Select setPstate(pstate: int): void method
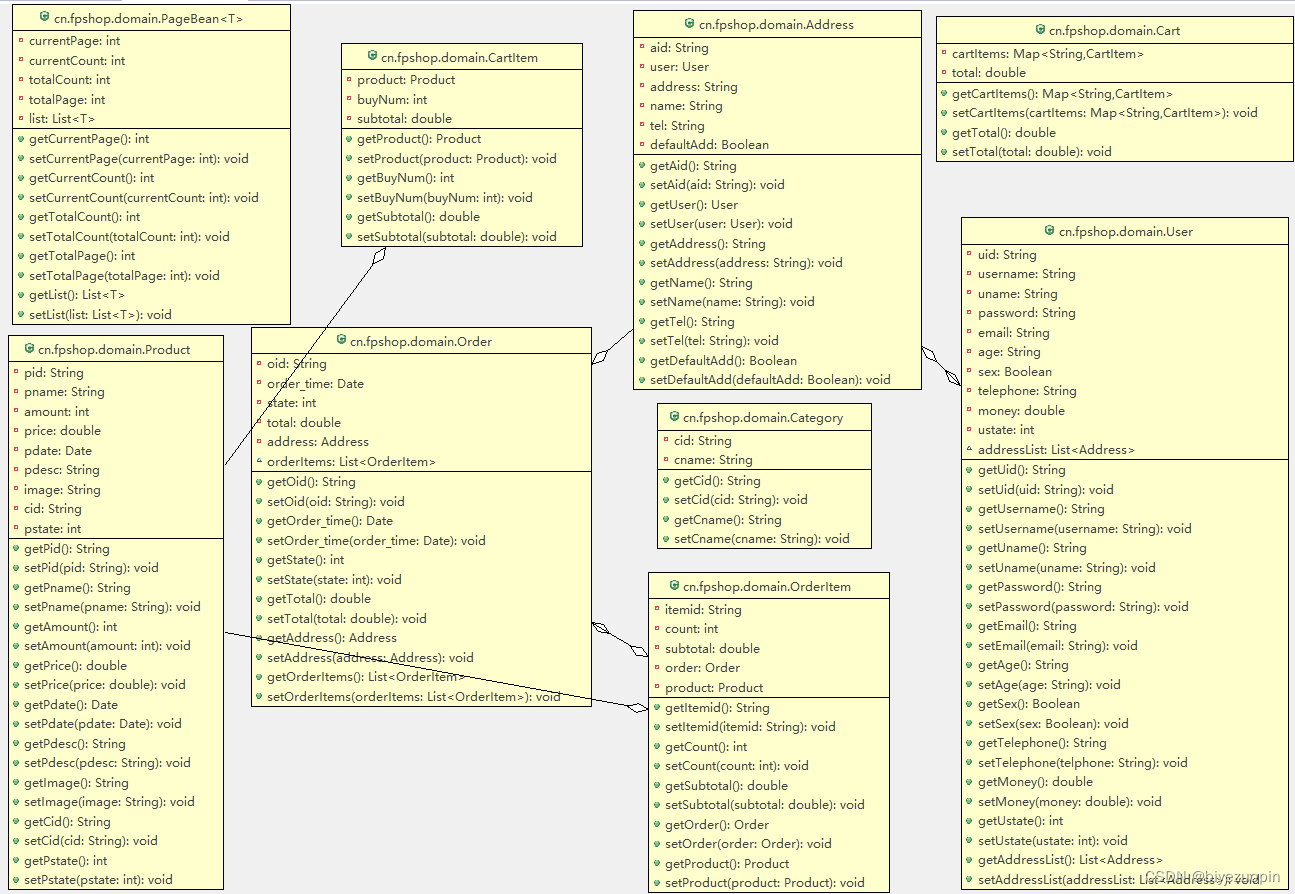The image size is (1295, 894). coord(98,879)
